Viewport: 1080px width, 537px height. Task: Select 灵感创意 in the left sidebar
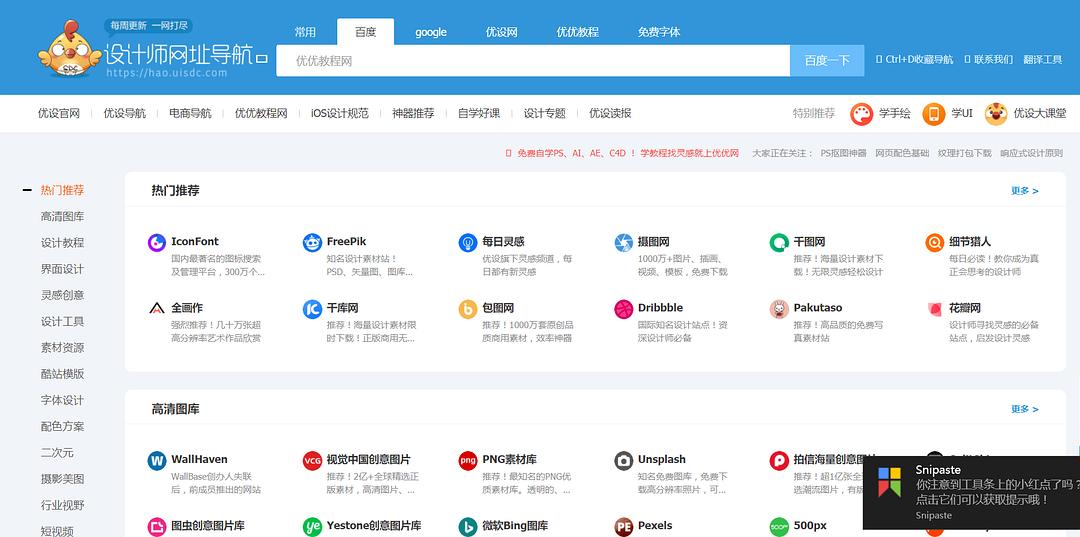click(63, 295)
